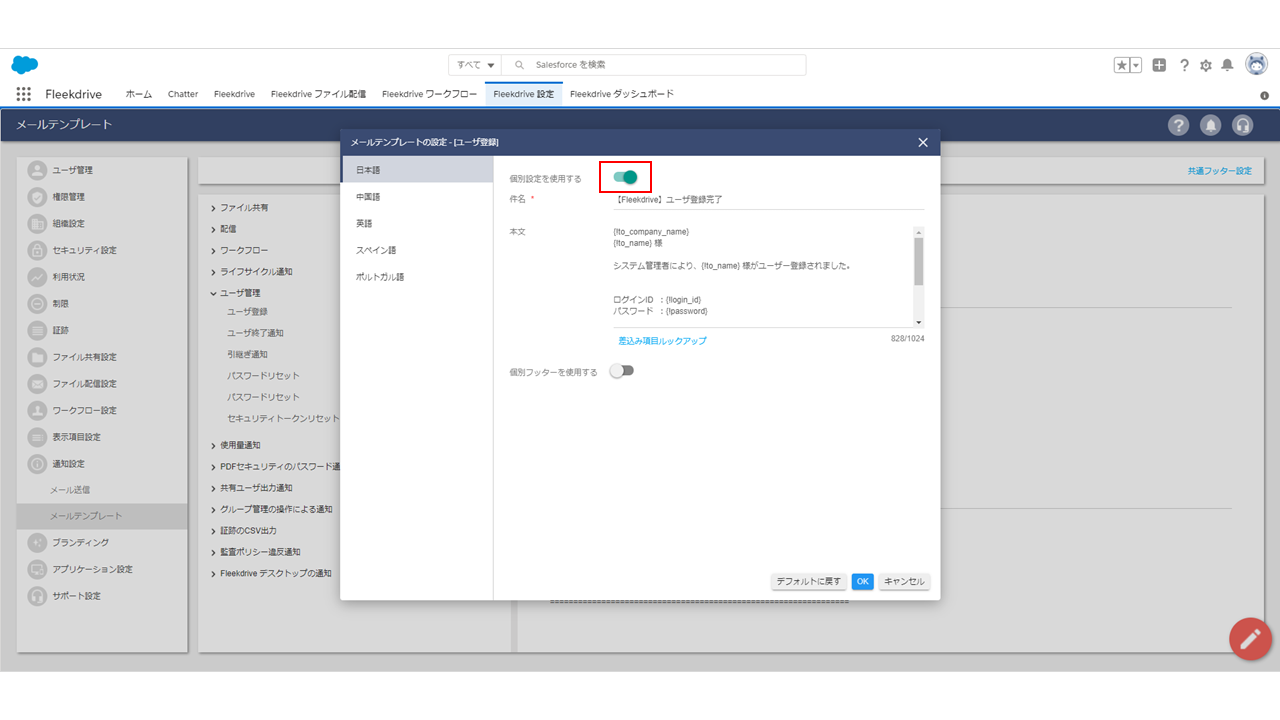Expand the ワークフロー tree node

pos(213,250)
